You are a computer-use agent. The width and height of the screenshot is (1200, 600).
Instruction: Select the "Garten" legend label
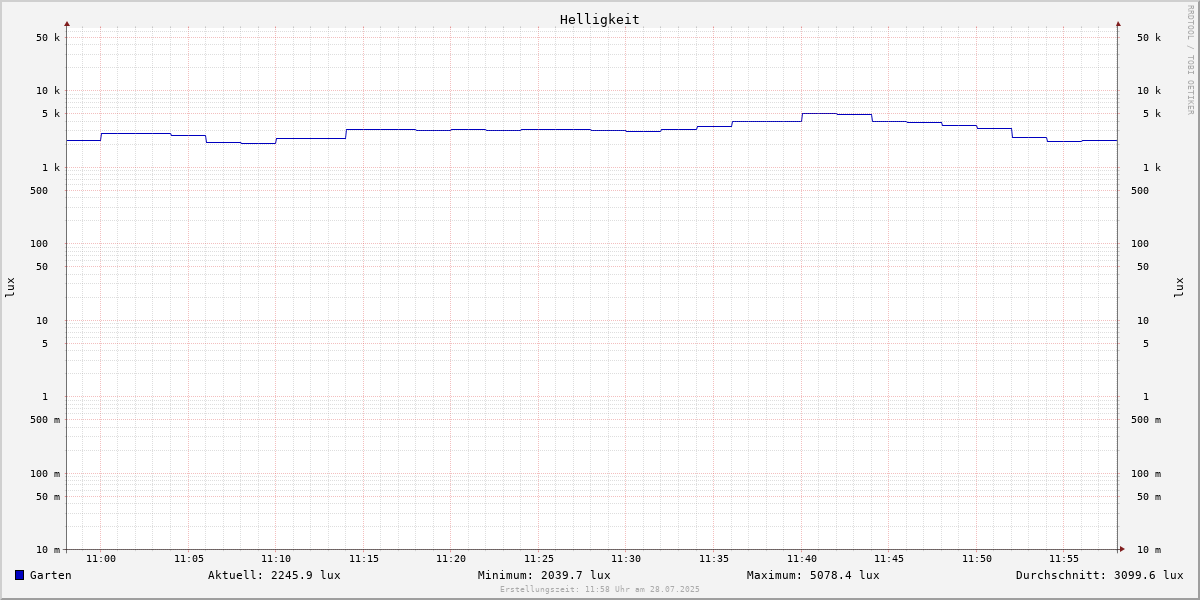point(51,575)
